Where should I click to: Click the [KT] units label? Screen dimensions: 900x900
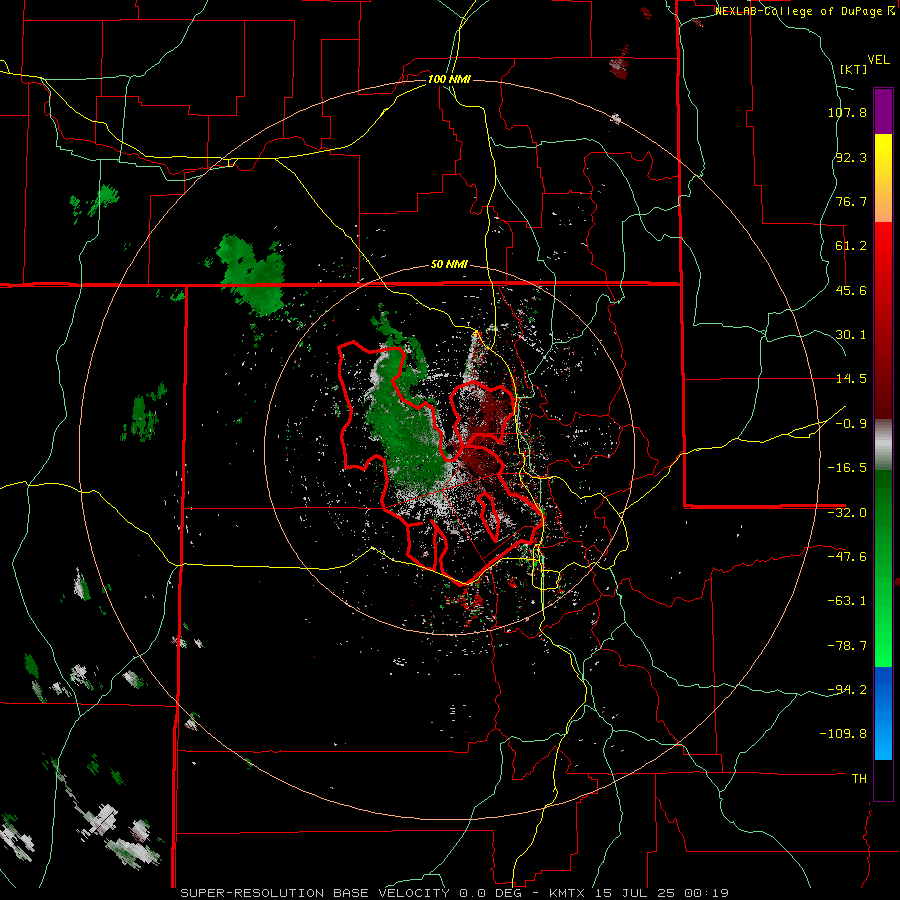[x=853, y=69]
